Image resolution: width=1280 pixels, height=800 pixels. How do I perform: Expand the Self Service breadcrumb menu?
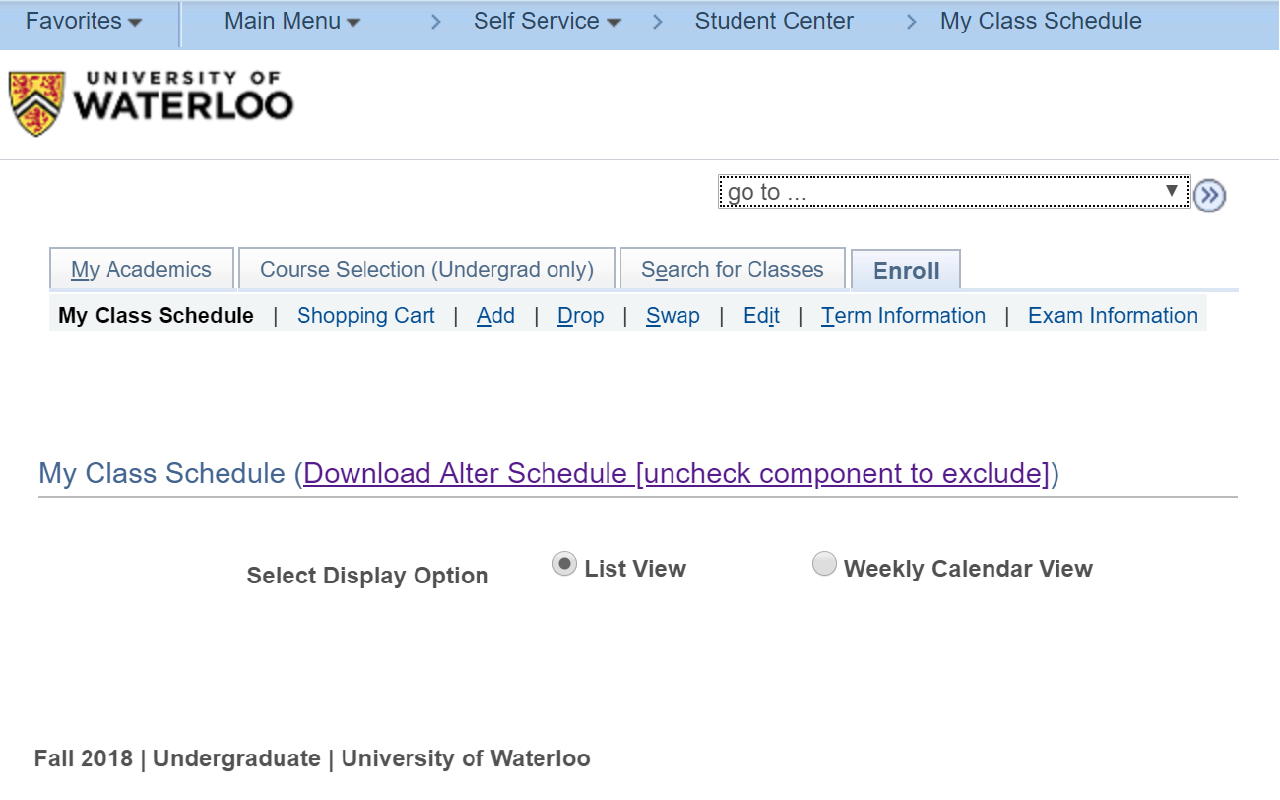546,21
